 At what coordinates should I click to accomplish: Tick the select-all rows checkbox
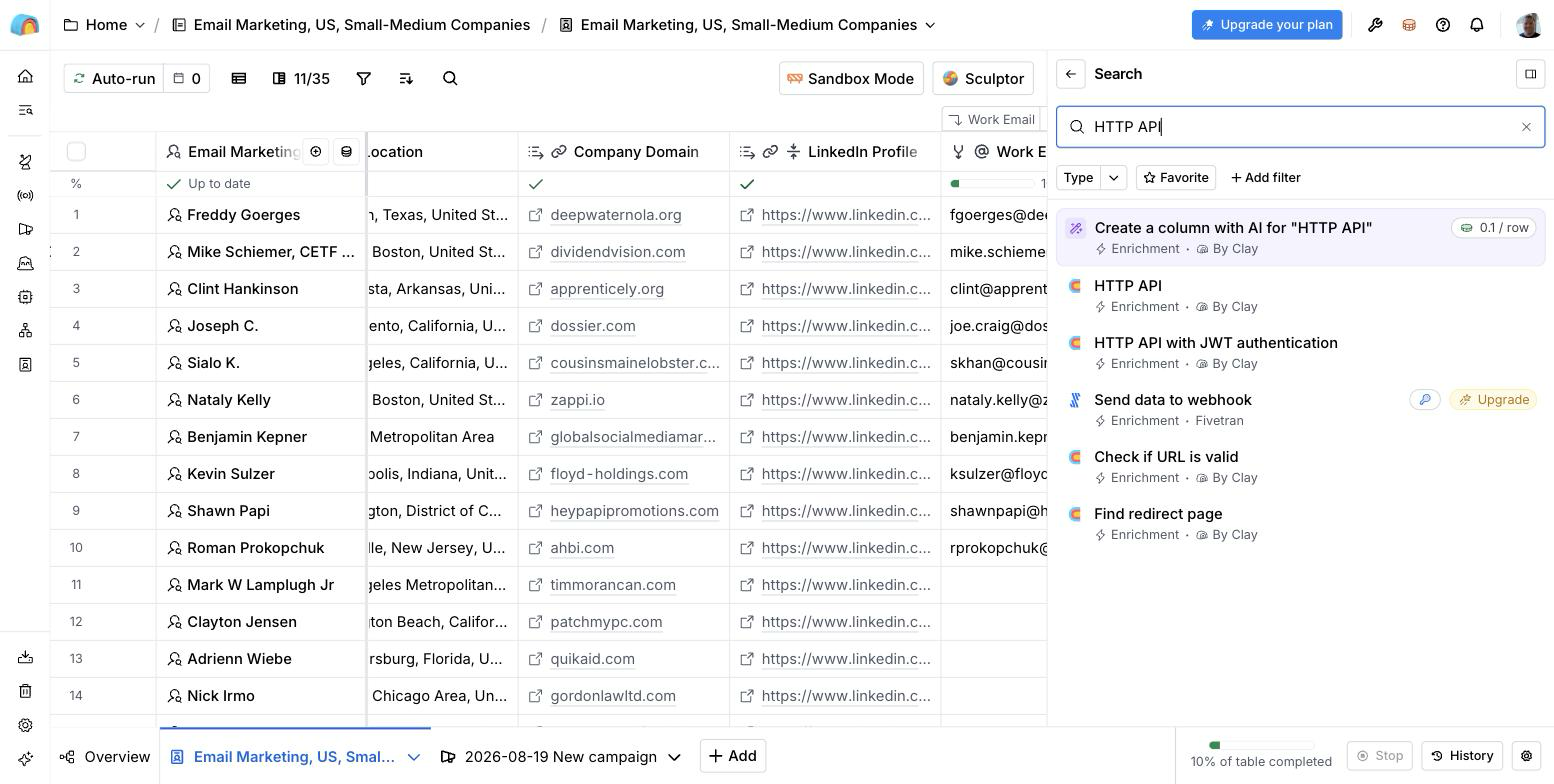point(76,151)
